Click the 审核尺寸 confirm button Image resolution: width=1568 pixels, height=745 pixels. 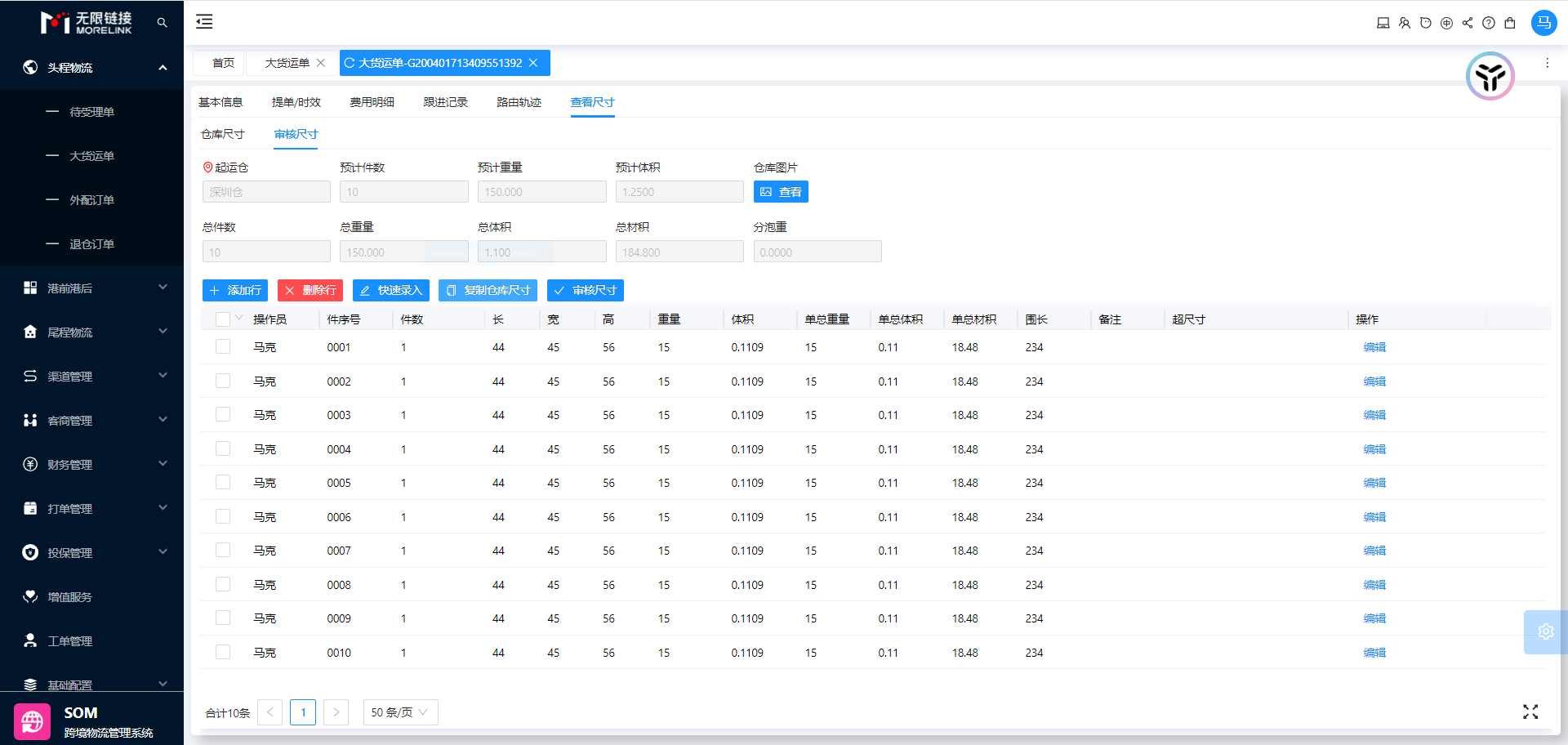click(586, 290)
